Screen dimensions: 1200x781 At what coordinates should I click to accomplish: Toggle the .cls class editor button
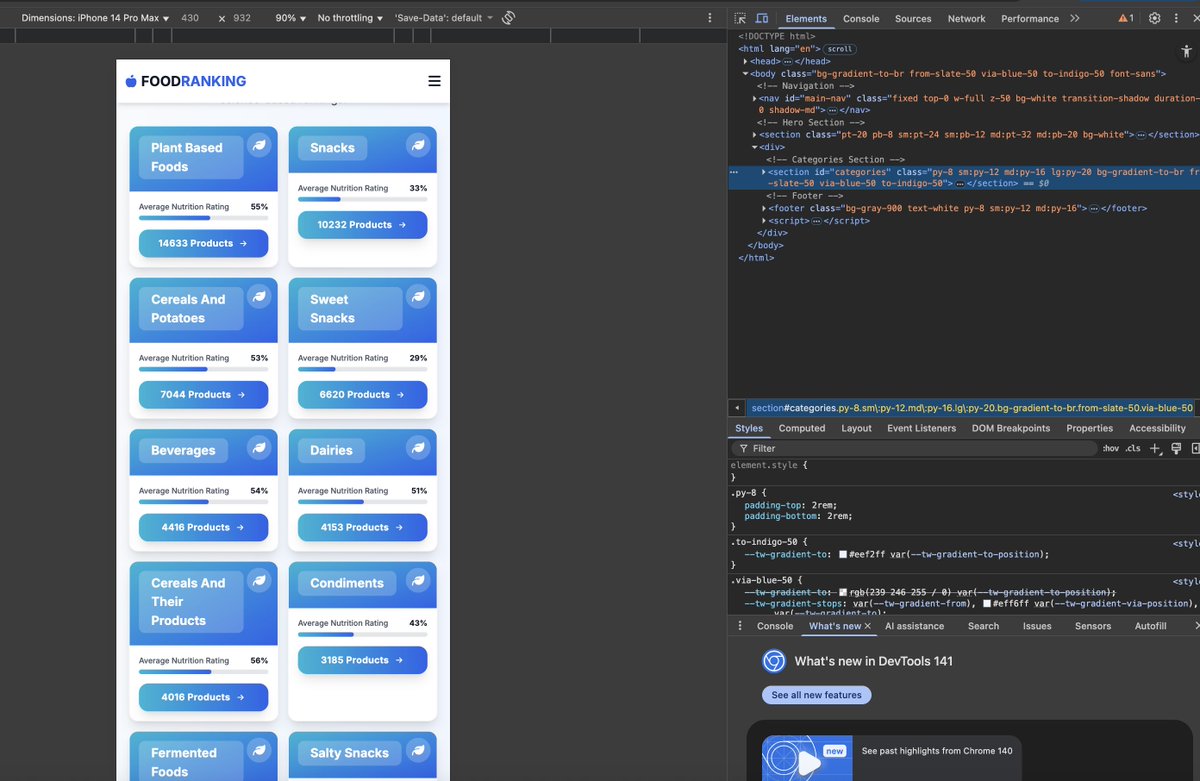(x=1133, y=449)
